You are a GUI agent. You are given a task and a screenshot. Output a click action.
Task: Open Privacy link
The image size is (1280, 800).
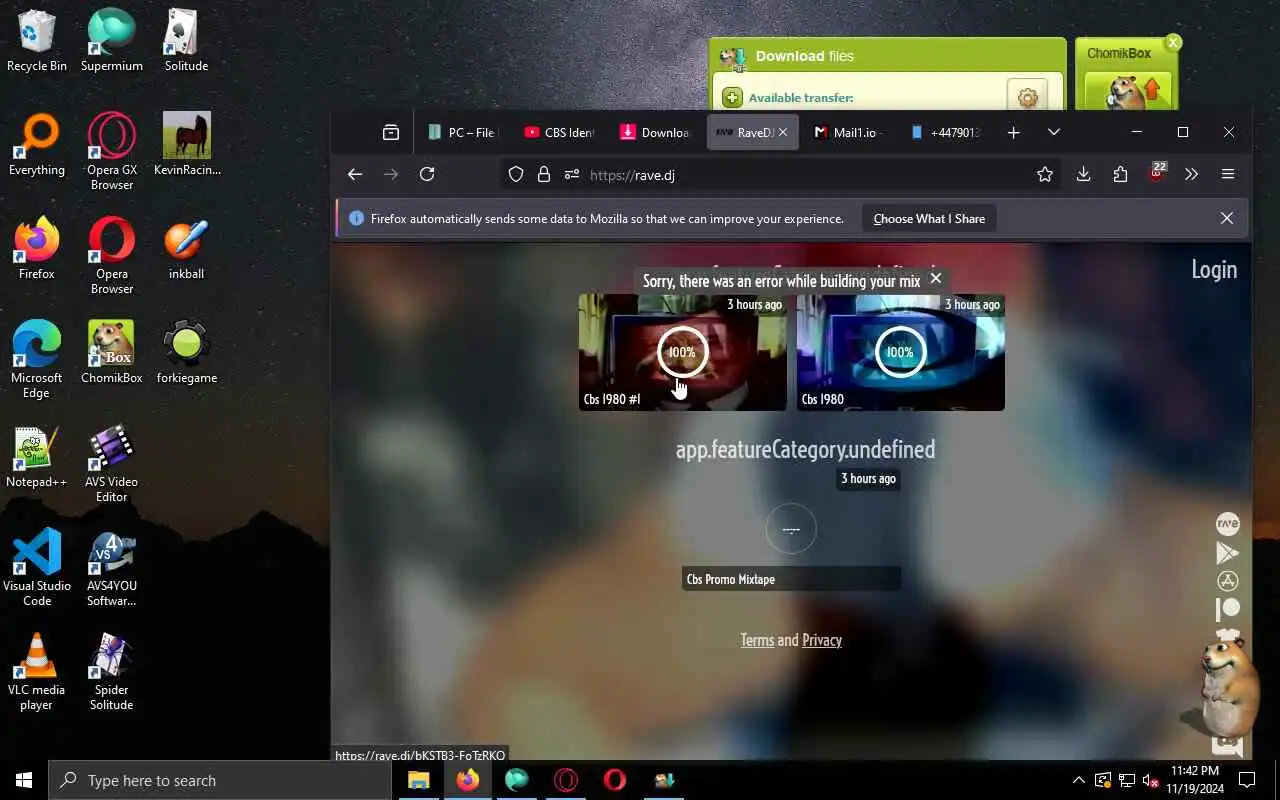tap(822, 640)
